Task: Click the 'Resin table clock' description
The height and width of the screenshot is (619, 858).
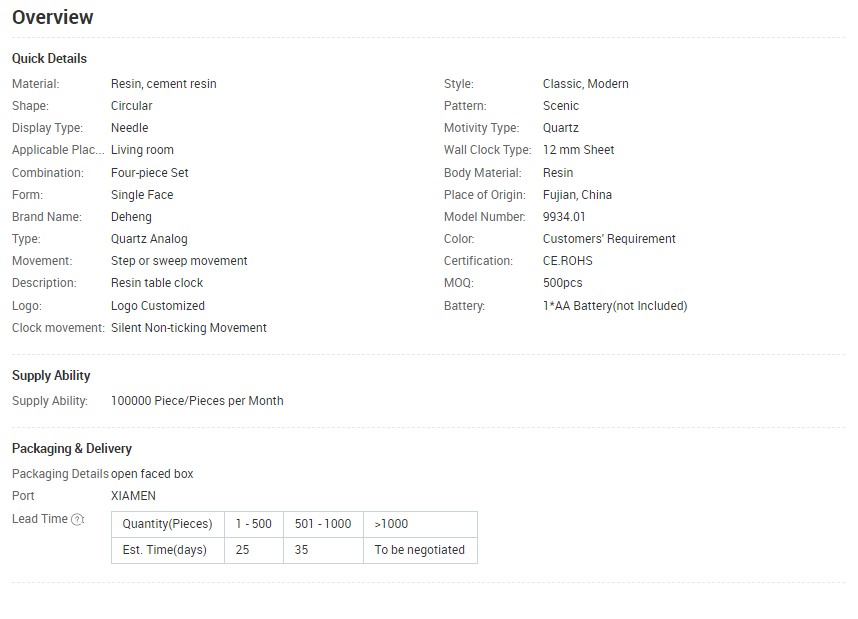Action: [x=156, y=283]
